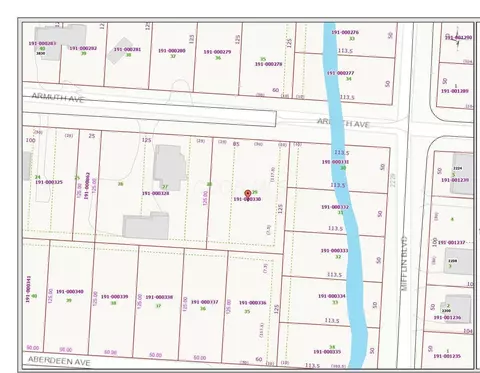
Task: Click the diamond-shaped building on parcel 191-000281
Action: [x=120, y=50]
